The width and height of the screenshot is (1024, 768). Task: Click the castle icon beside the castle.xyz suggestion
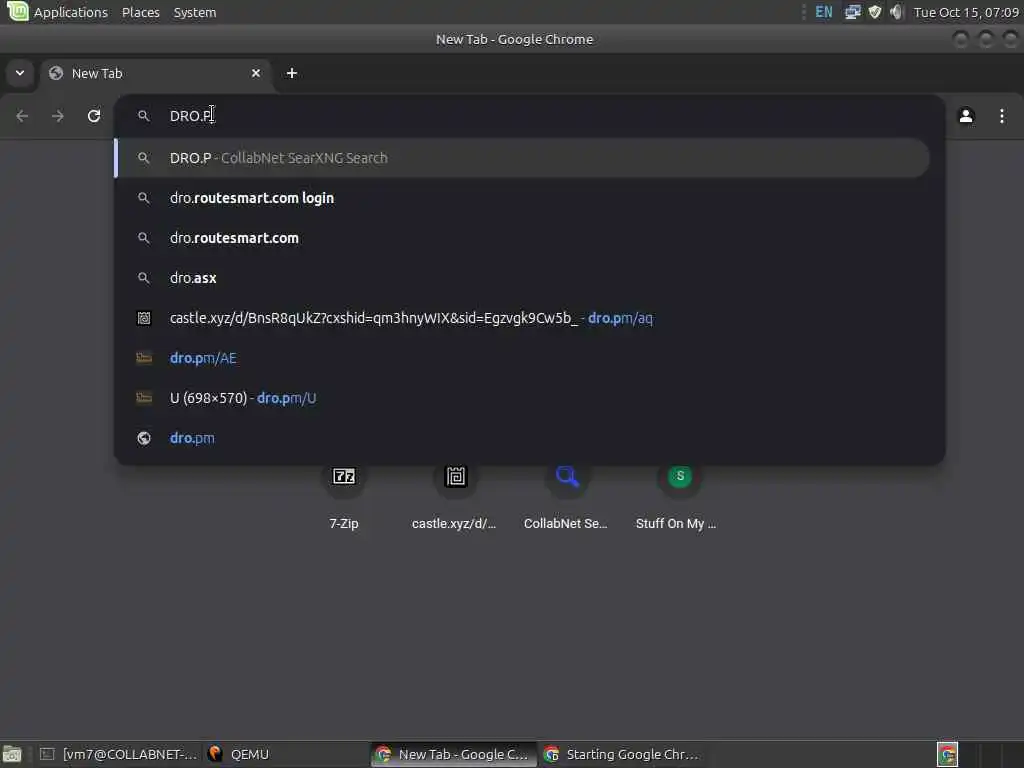click(x=144, y=318)
